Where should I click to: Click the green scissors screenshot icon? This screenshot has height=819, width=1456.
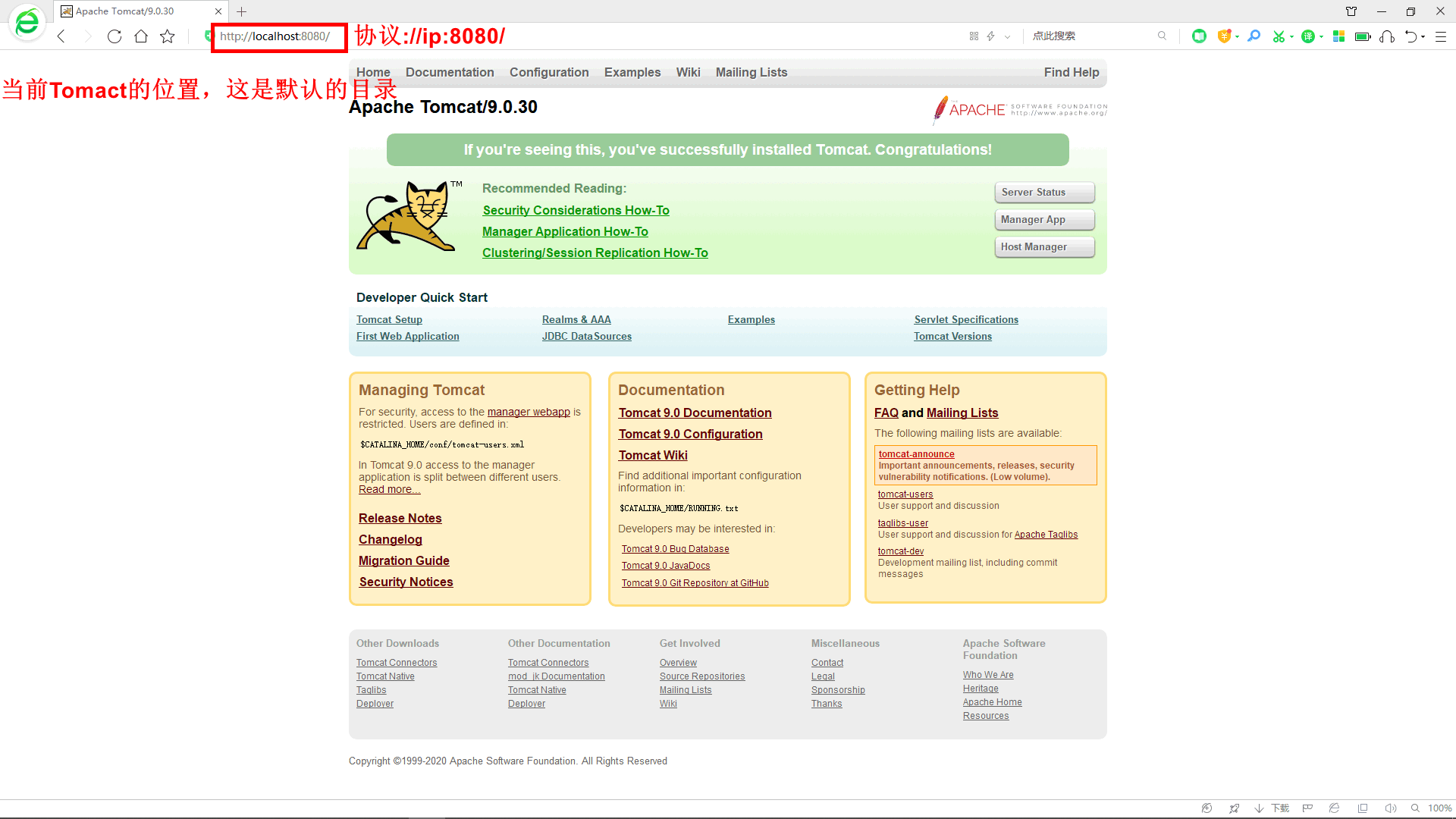point(1279,36)
